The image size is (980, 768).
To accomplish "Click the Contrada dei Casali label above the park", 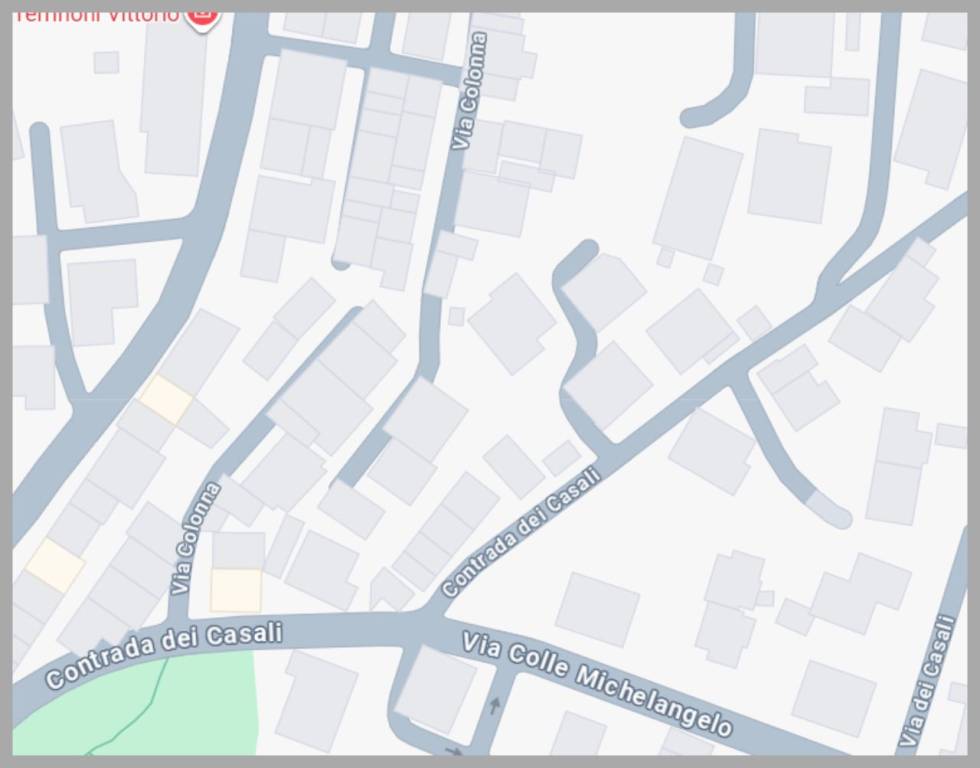I will (x=164, y=654).
